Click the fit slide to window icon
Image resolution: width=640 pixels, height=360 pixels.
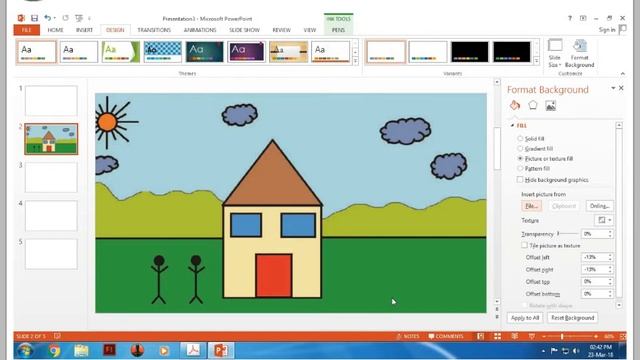(623, 336)
